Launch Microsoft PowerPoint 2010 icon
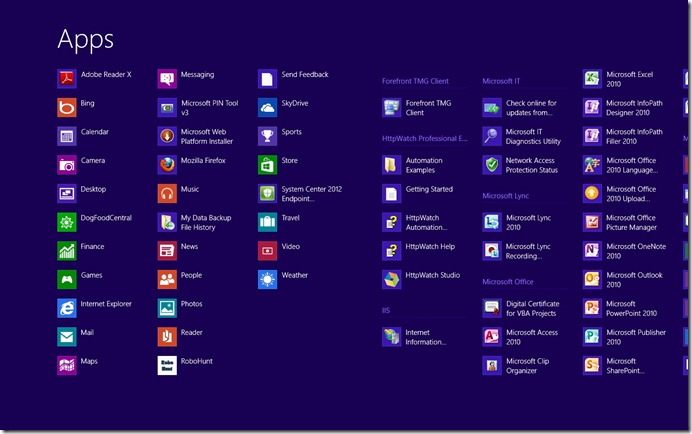Image resolution: width=692 pixels, height=434 pixels. pyautogui.click(x=592, y=309)
